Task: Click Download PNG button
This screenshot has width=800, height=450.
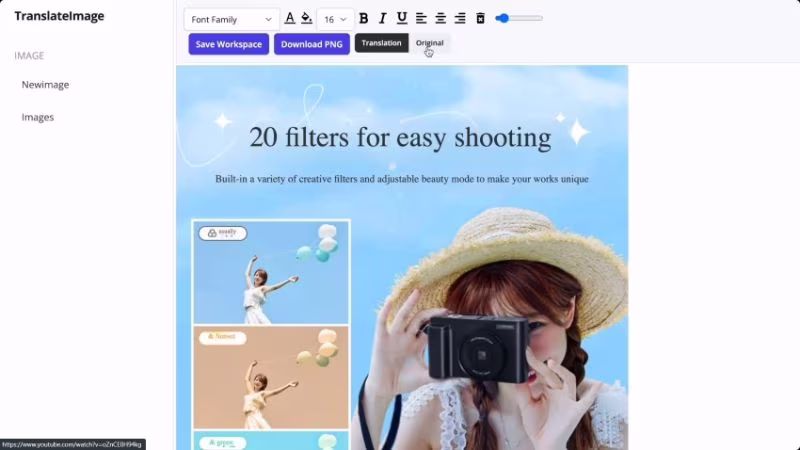Action: pos(312,44)
